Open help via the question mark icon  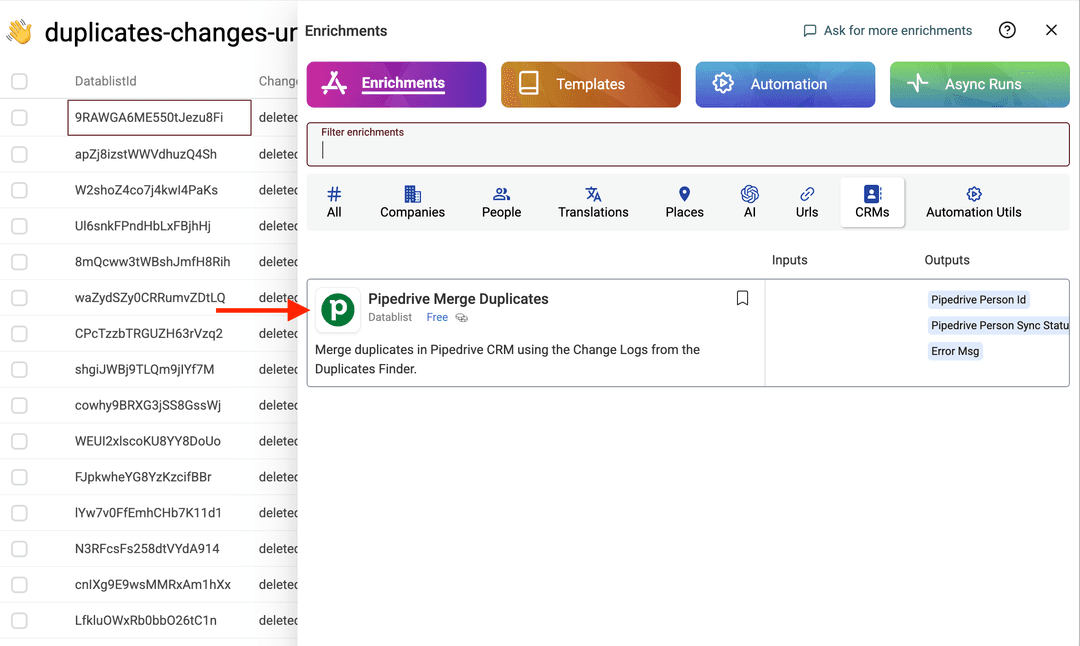click(x=1007, y=30)
